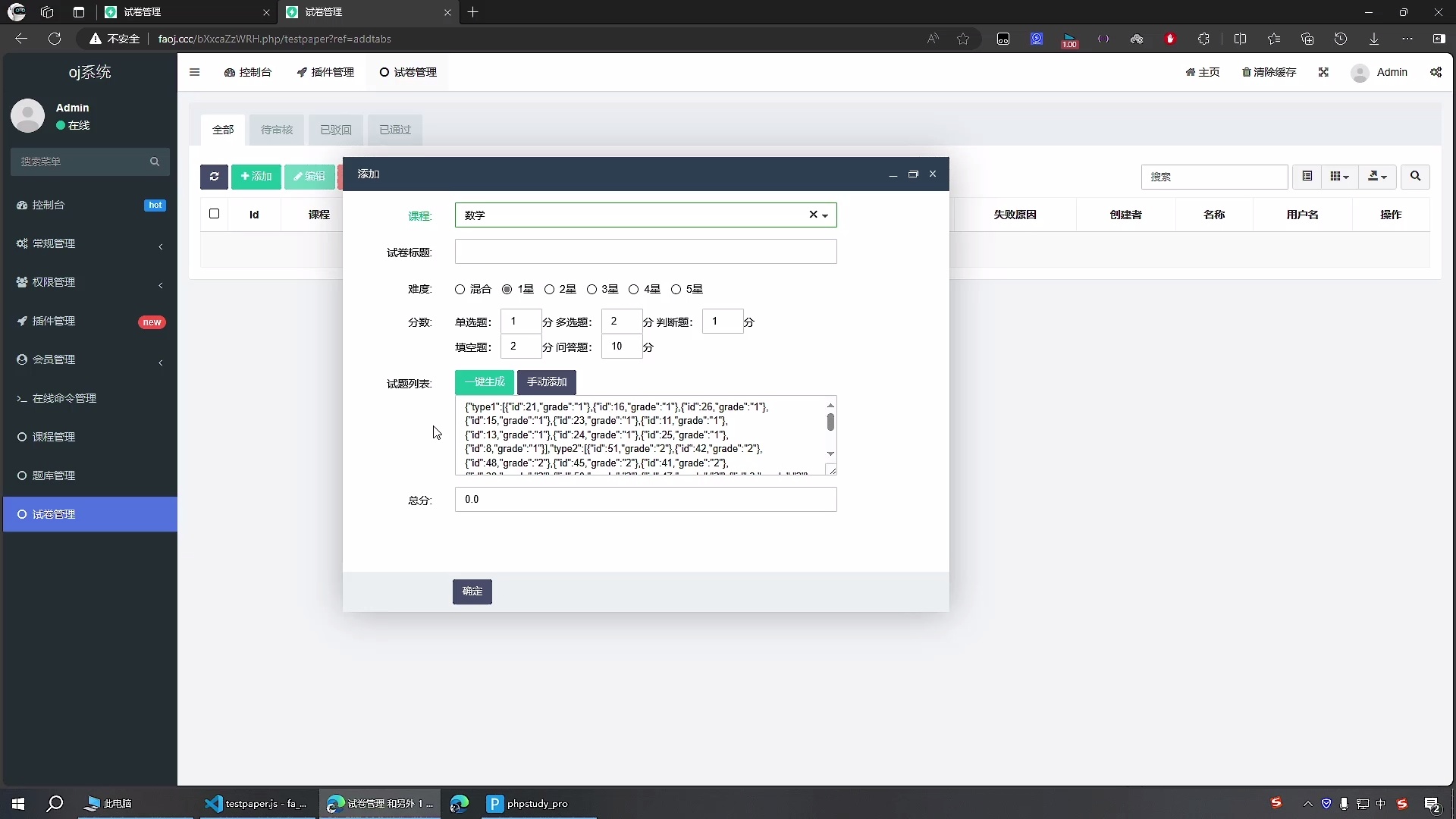
Task: Maximize the 添加 dialog
Action: (x=913, y=174)
